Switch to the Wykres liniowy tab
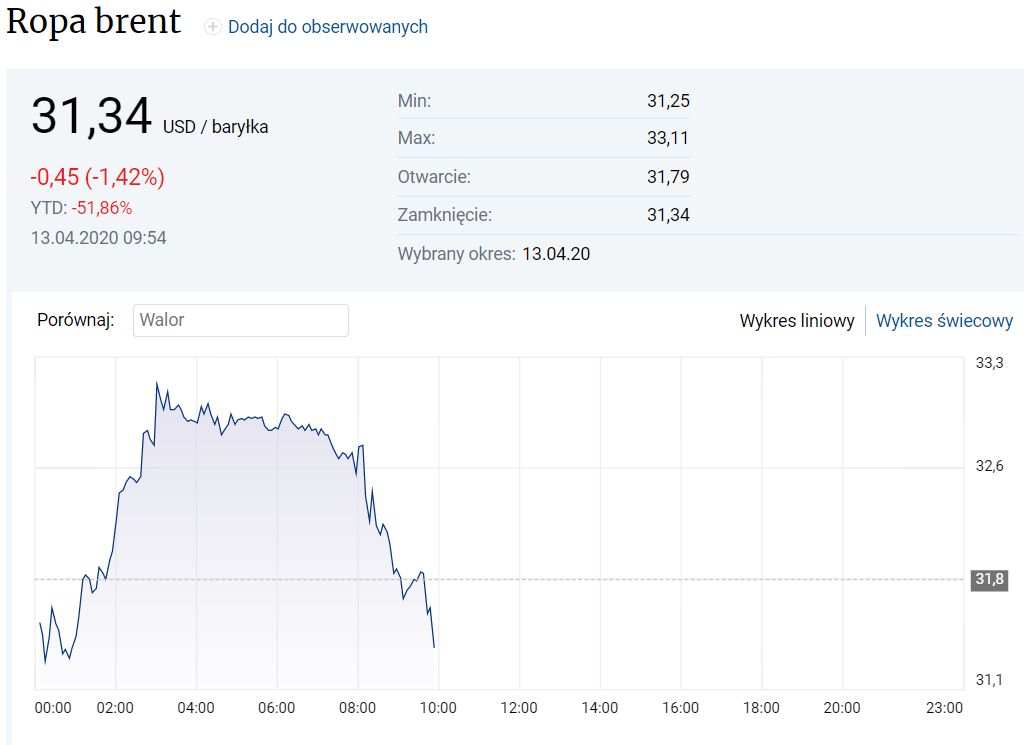 (x=796, y=321)
